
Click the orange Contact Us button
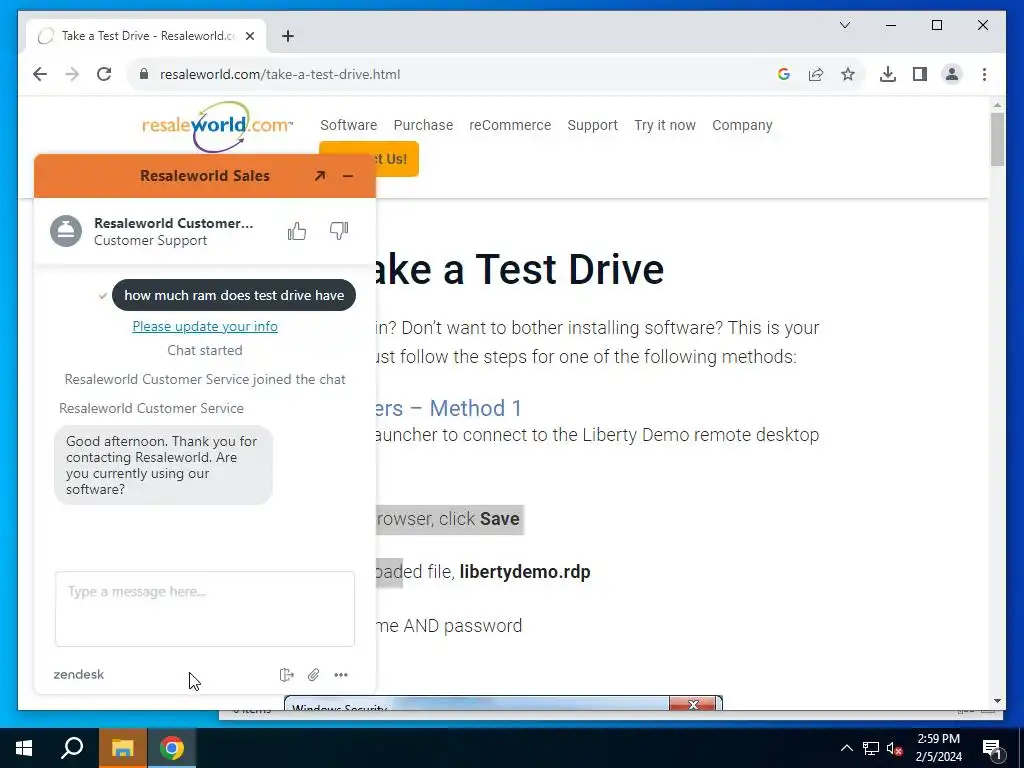point(397,159)
